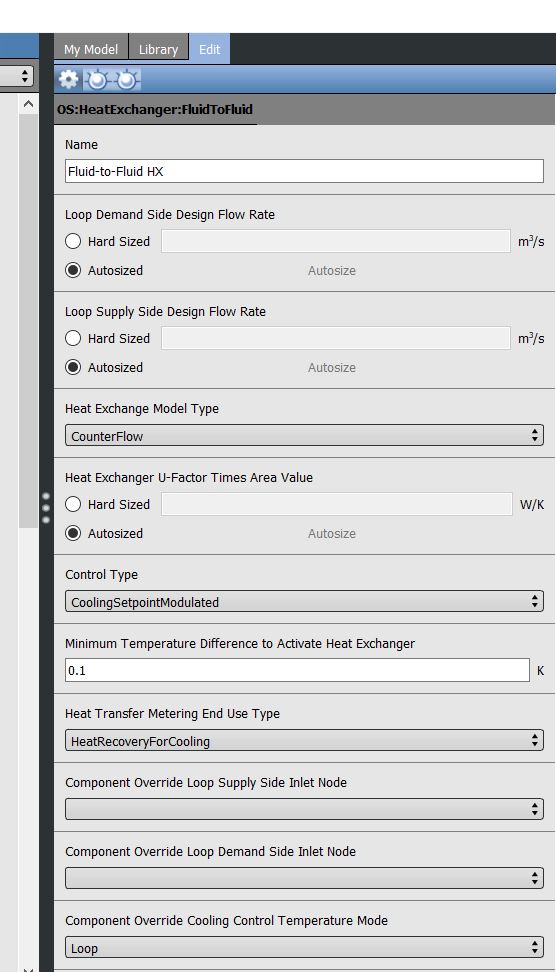Switch to the Library tab

pyautogui.click(x=158, y=49)
